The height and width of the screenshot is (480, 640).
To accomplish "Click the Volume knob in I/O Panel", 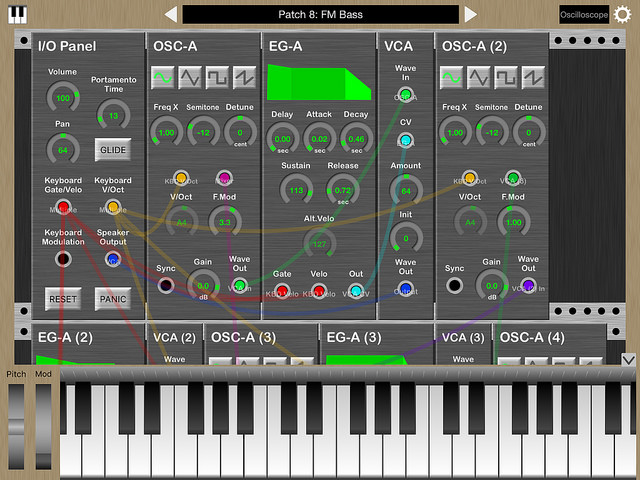I will click(x=63, y=97).
